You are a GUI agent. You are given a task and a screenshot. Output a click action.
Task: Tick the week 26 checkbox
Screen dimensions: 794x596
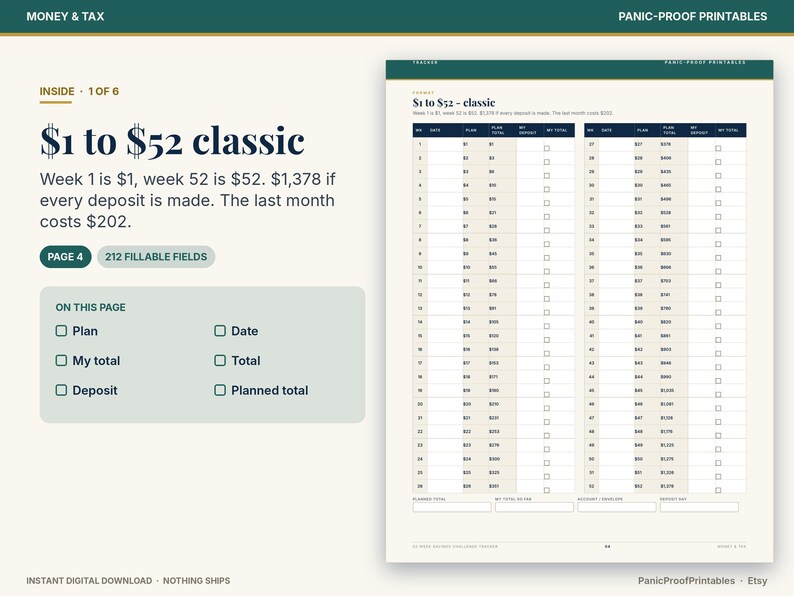tap(547, 490)
